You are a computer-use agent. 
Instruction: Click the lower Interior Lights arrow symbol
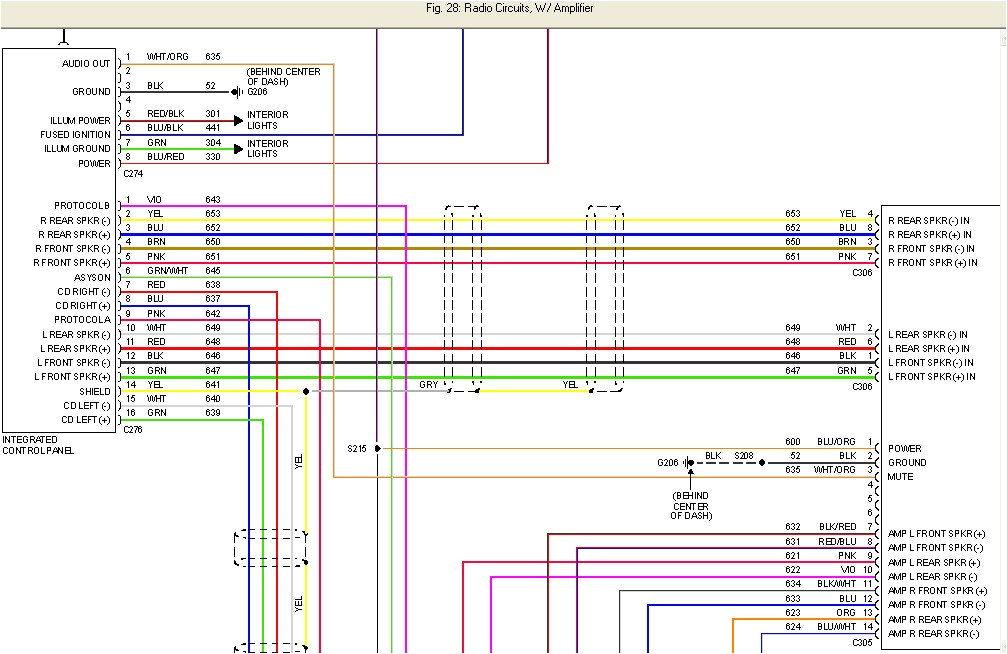click(238, 148)
